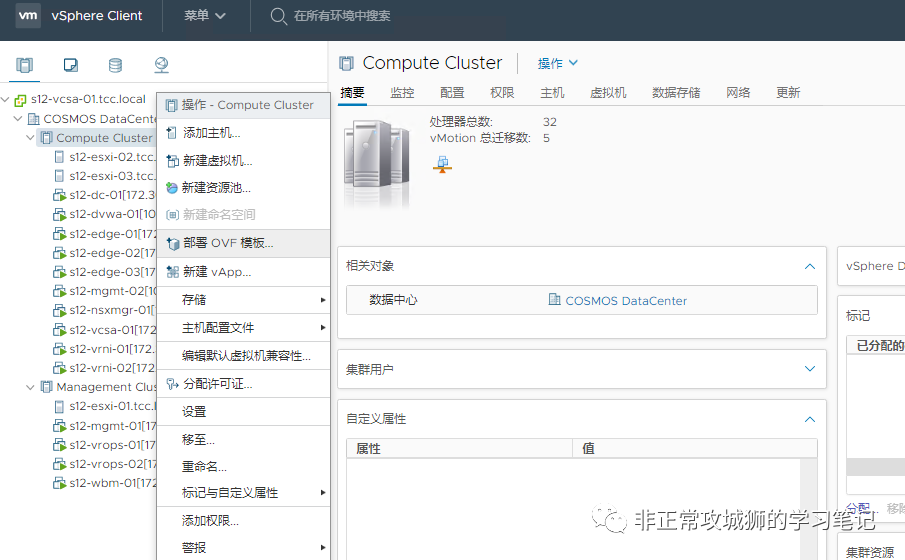Image resolution: width=905 pixels, height=560 pixels.
Task: Collapse the 自定义属性 panel
Action: click(810, 419)
